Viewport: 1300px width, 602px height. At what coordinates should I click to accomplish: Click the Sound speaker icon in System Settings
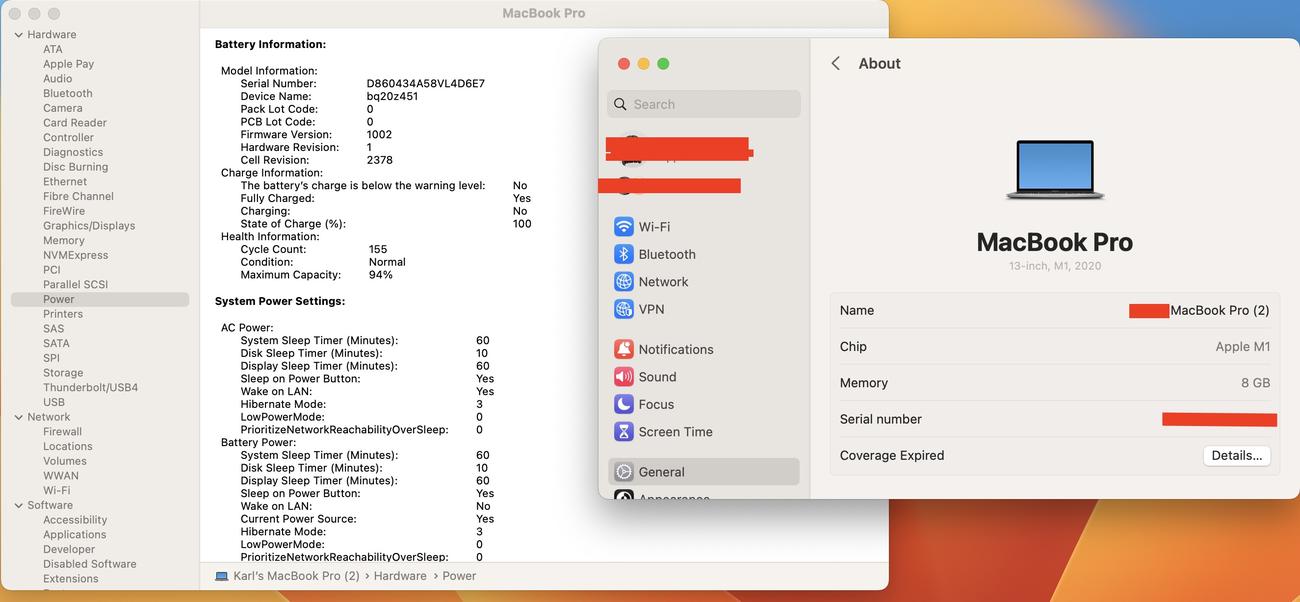[624, 377]
